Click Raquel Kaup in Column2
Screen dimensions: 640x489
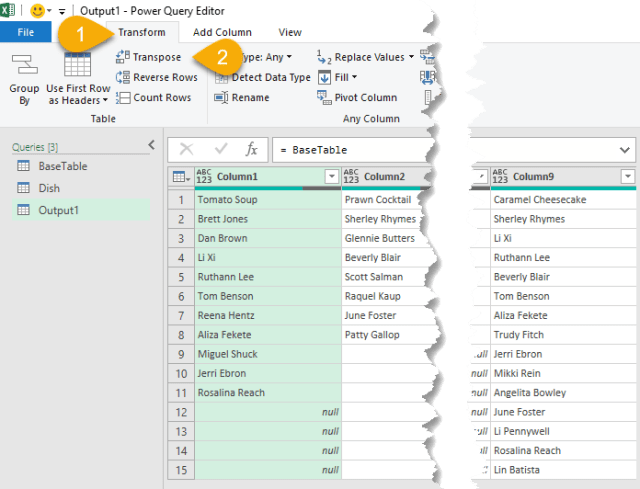pyautogui.click(x=386, y=296)
